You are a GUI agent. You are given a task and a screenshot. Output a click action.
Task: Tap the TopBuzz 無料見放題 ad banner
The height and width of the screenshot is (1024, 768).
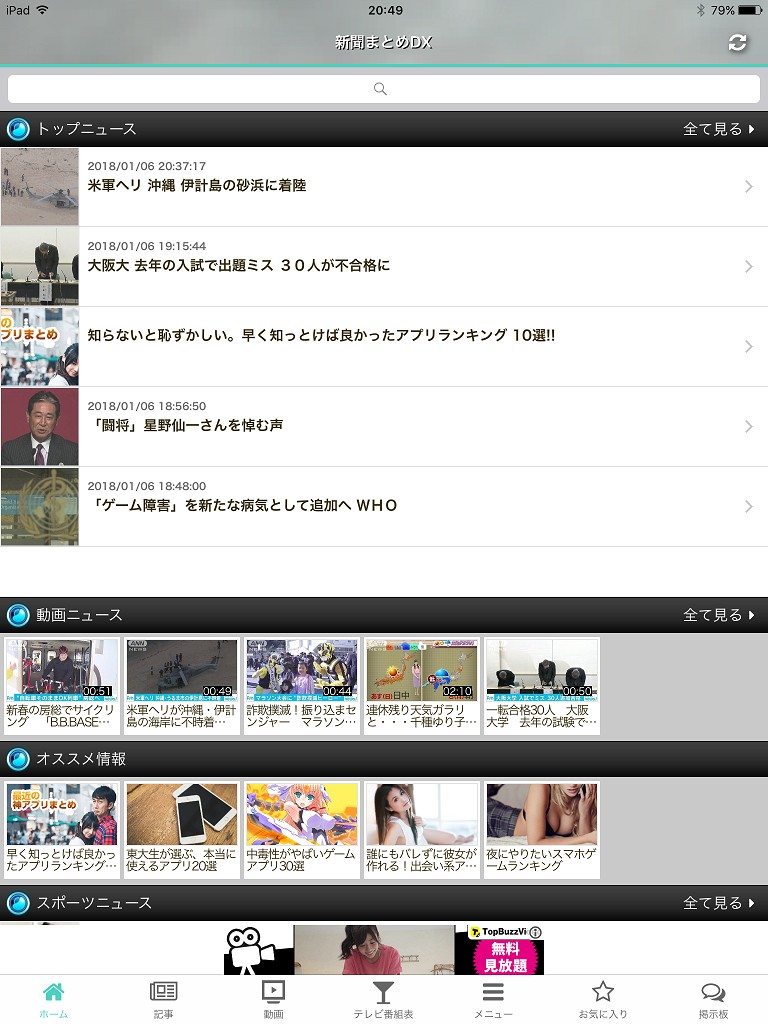coord(384,949)
